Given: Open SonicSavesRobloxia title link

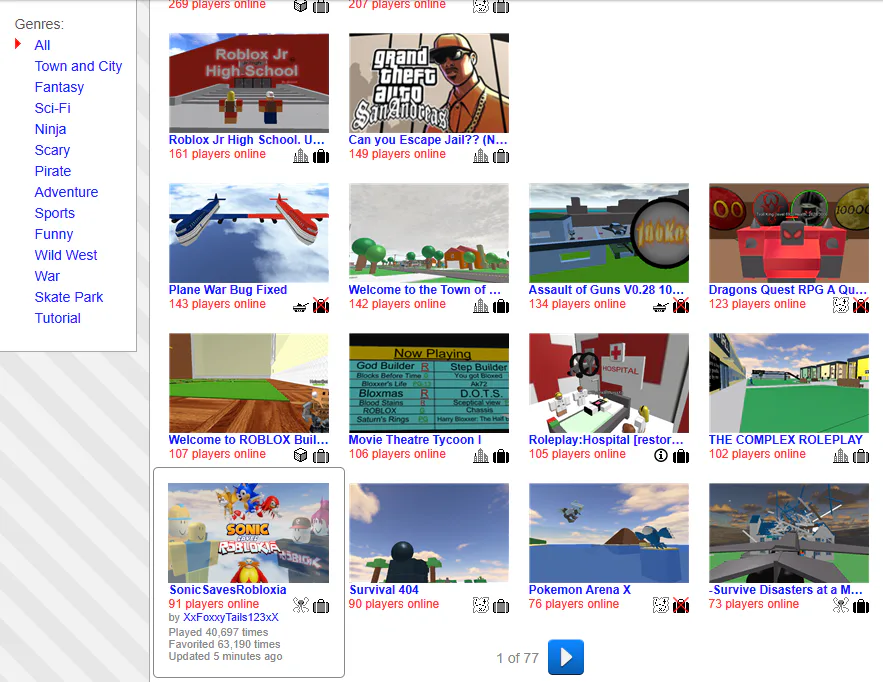Looking at the screenshot, I should coord(228,590).
